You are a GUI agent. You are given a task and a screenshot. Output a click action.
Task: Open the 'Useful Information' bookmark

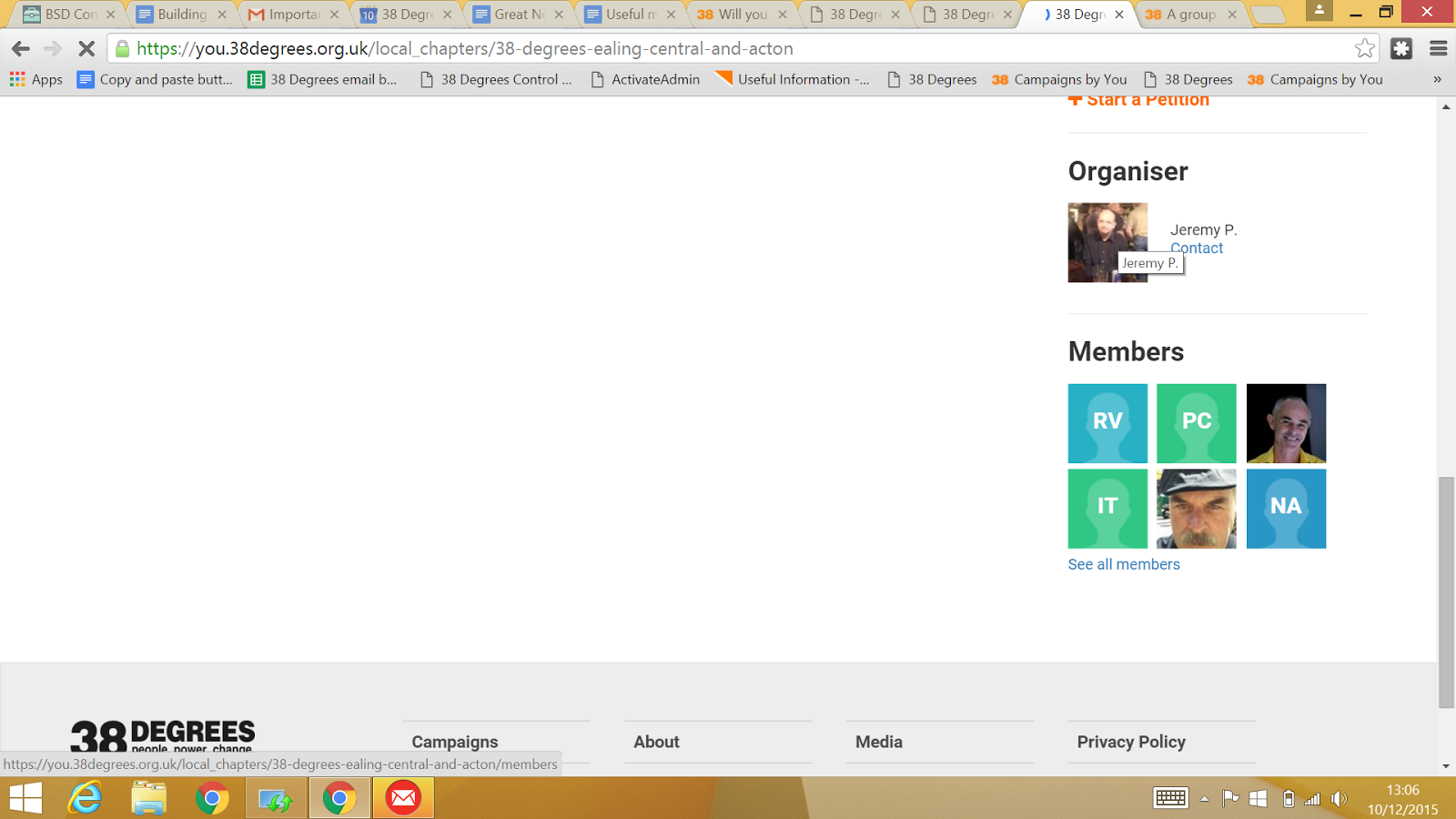(792, 79)
